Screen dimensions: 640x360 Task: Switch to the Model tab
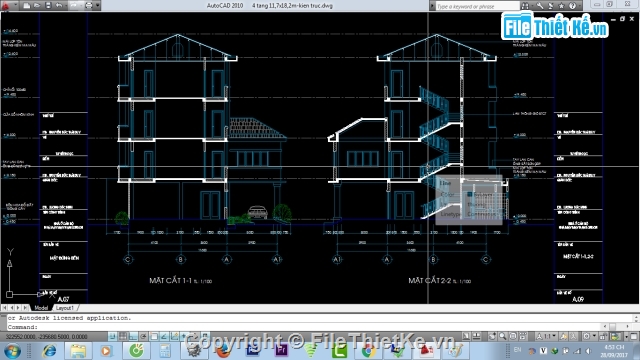click(41, 308)
